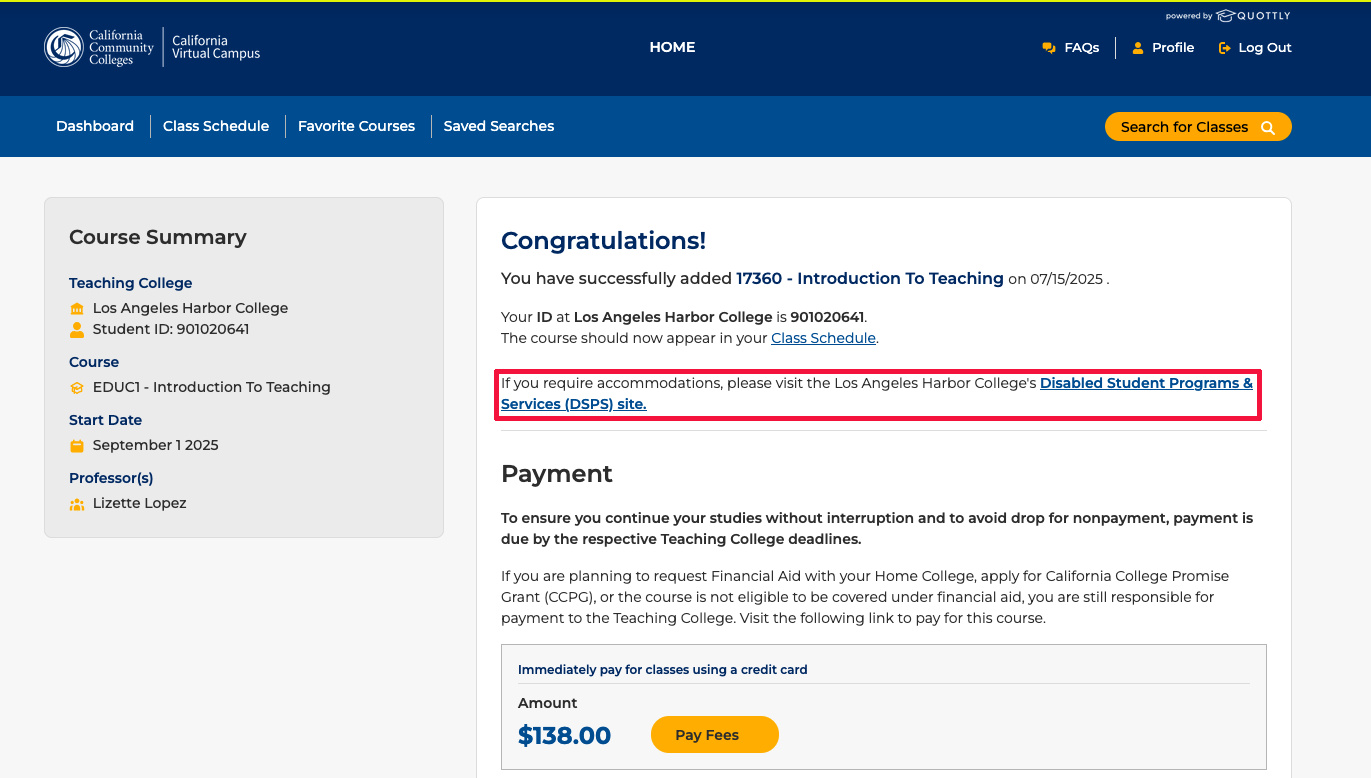
Task: Click the $138.00 amount text
Action: coord(564,736)
